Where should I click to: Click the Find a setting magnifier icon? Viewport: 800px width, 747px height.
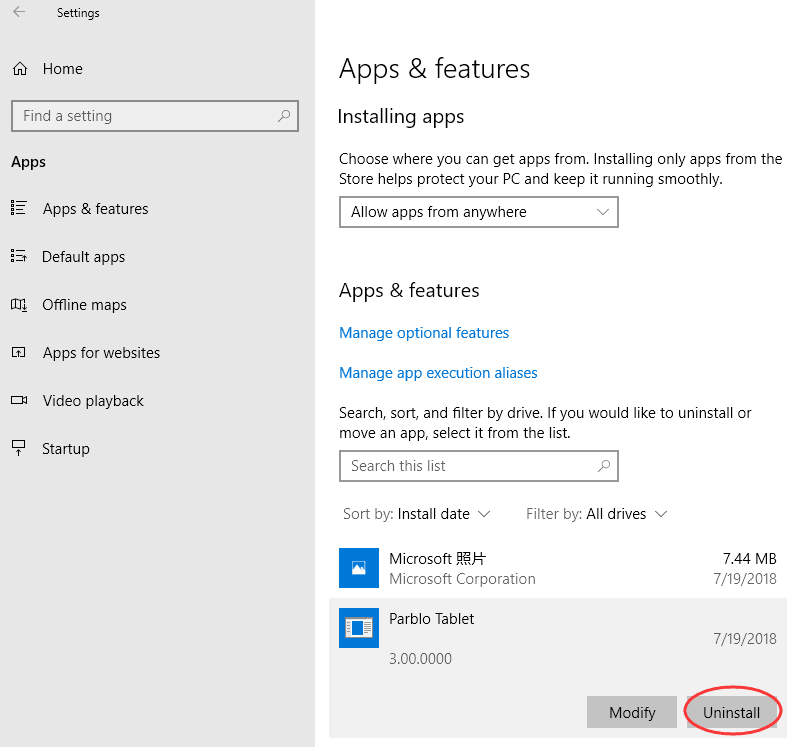pos(284,116)
